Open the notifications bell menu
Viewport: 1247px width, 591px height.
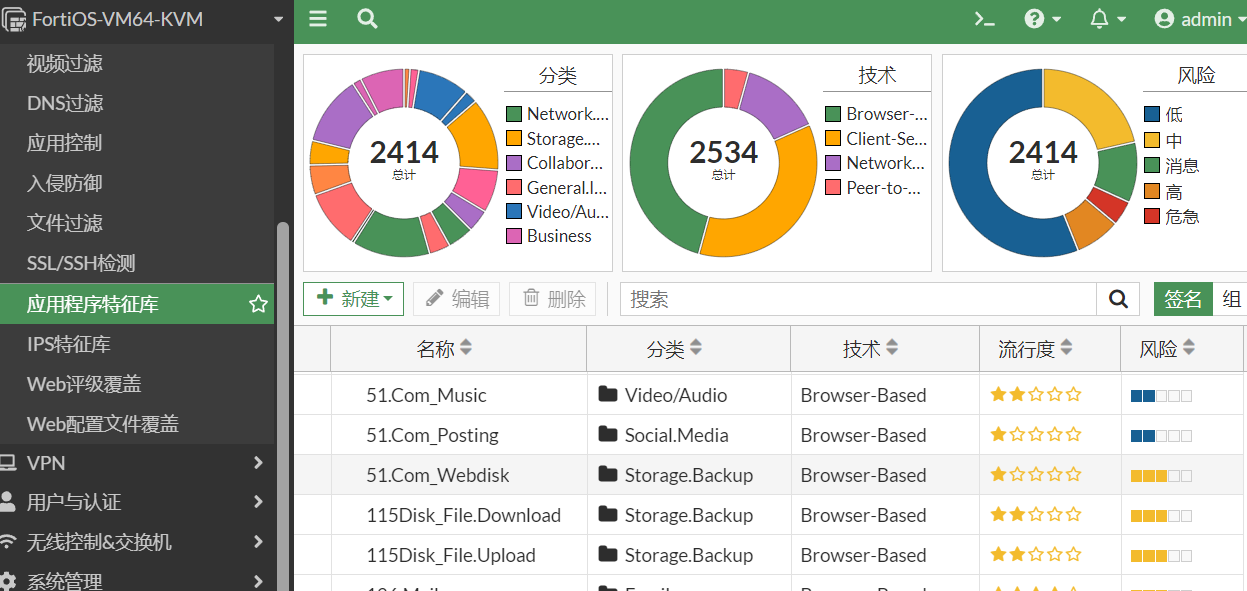point(1107,19)
